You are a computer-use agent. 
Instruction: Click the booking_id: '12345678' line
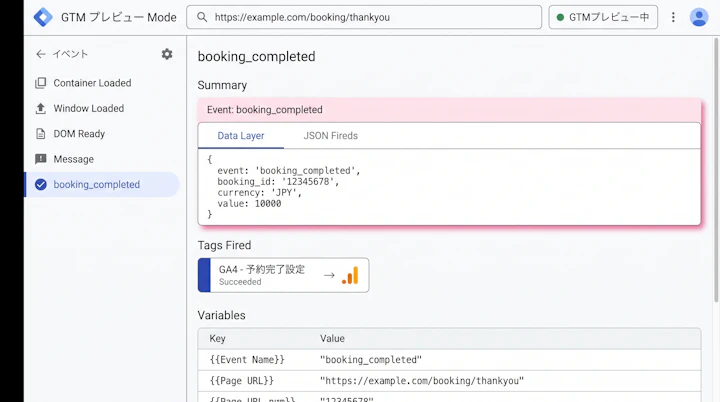click(x=278, y=181)
